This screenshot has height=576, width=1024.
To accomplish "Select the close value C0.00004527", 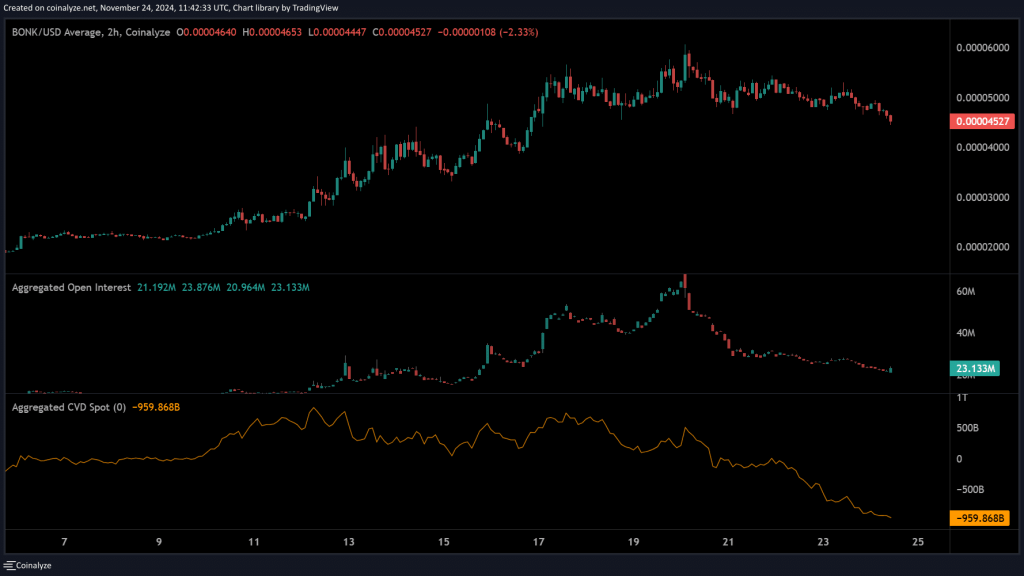I will point(402,32).
